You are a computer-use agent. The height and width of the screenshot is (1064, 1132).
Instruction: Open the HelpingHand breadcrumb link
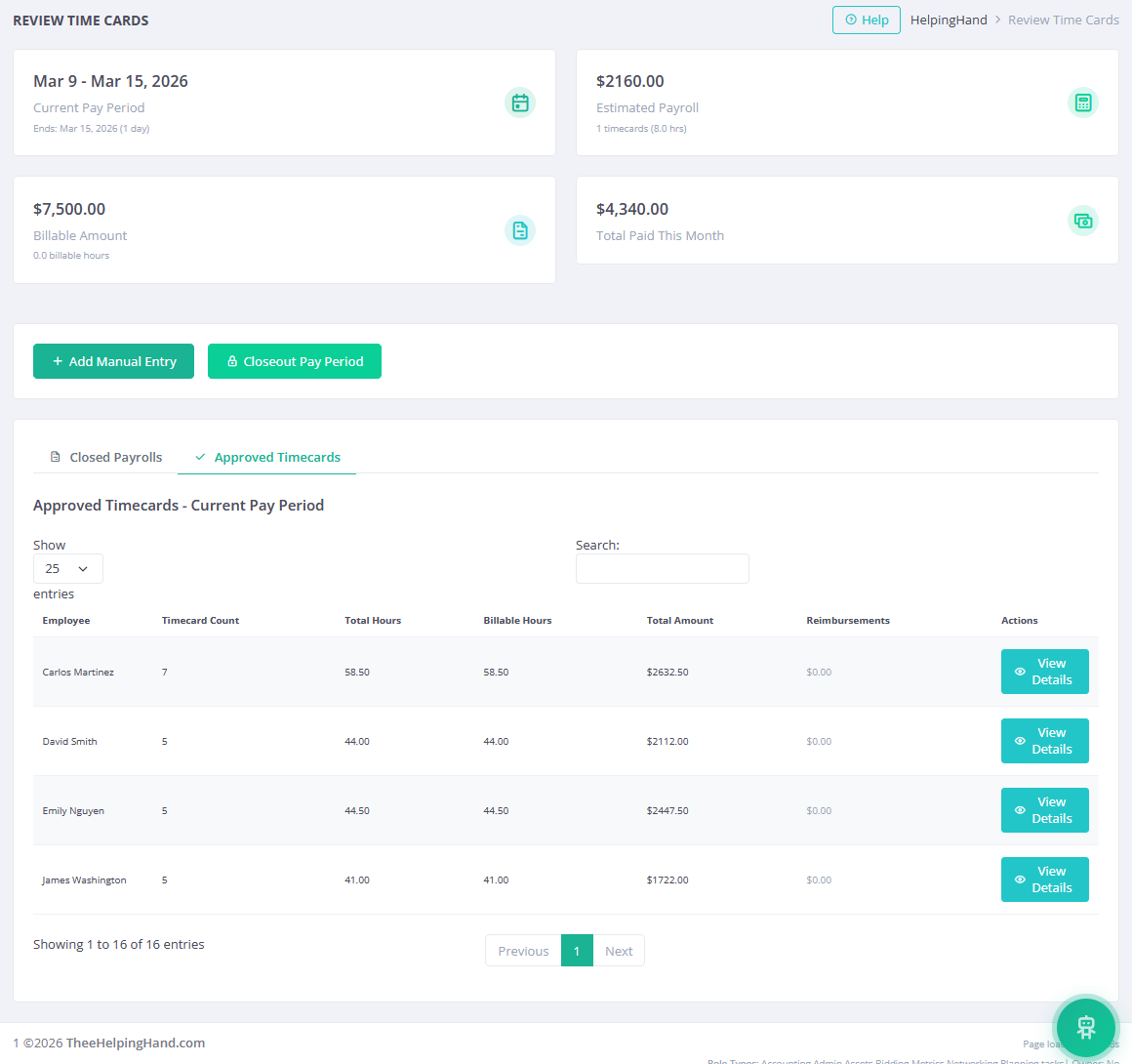tap(949, 20)
